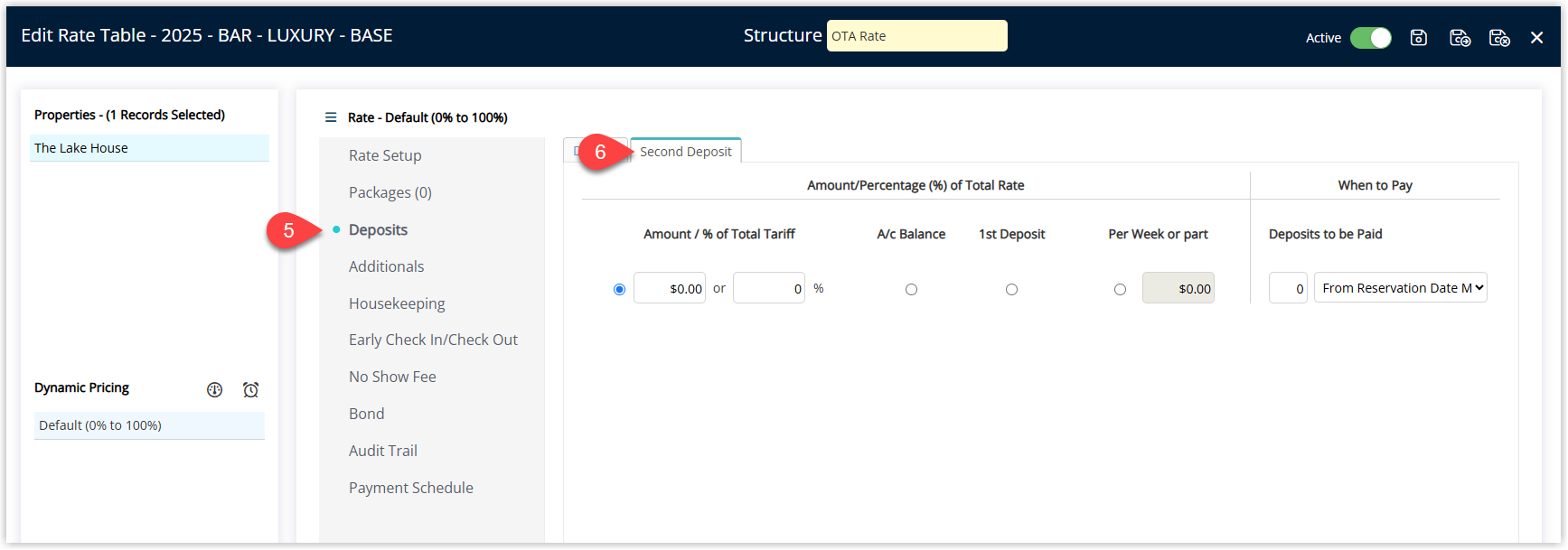The image size is (1568, 550).
Task: Open Early Check In/Check Out section
Action: 433,340
